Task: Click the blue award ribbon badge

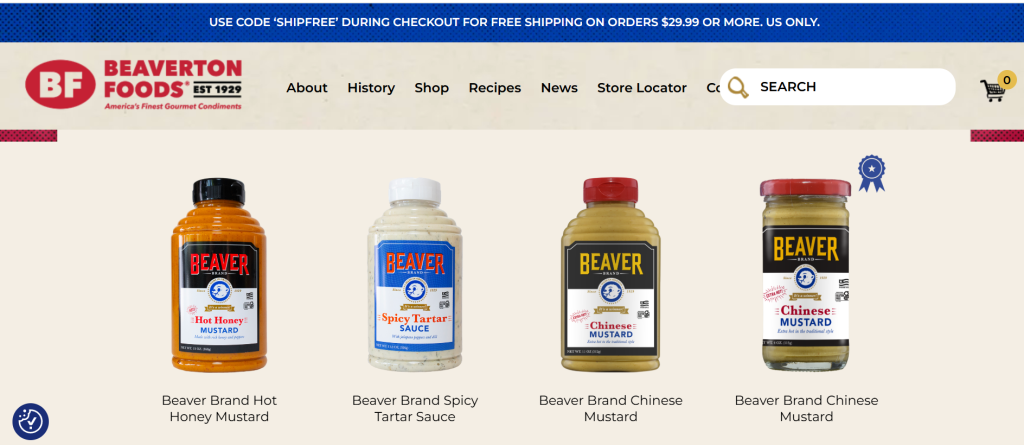Action: click(x=871, y=173)
